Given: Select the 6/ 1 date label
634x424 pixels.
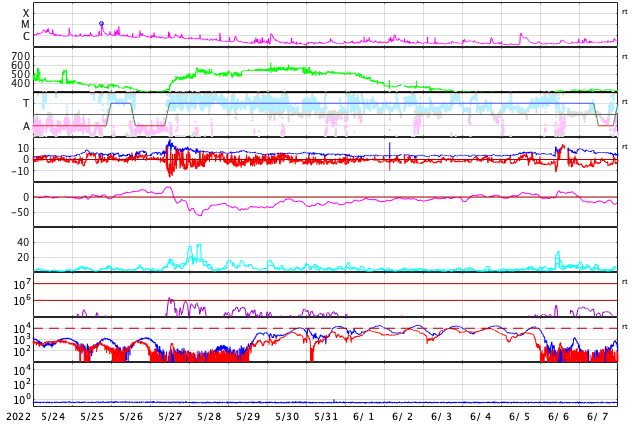Looking at the screenshot, I should pyautogui.click(x=364, y=416).
